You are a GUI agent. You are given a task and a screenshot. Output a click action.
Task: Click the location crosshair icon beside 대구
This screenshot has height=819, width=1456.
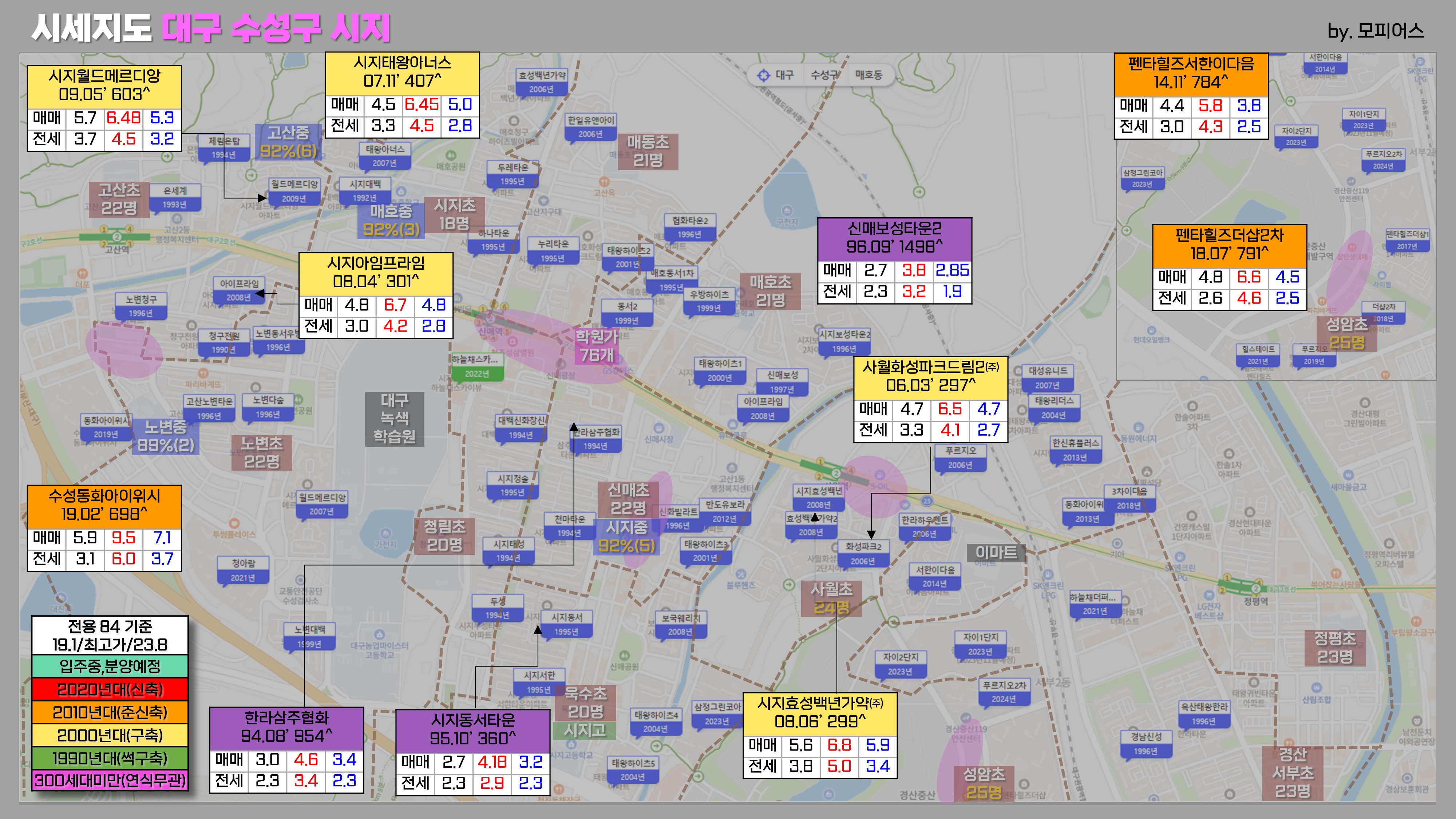[764, 75]
